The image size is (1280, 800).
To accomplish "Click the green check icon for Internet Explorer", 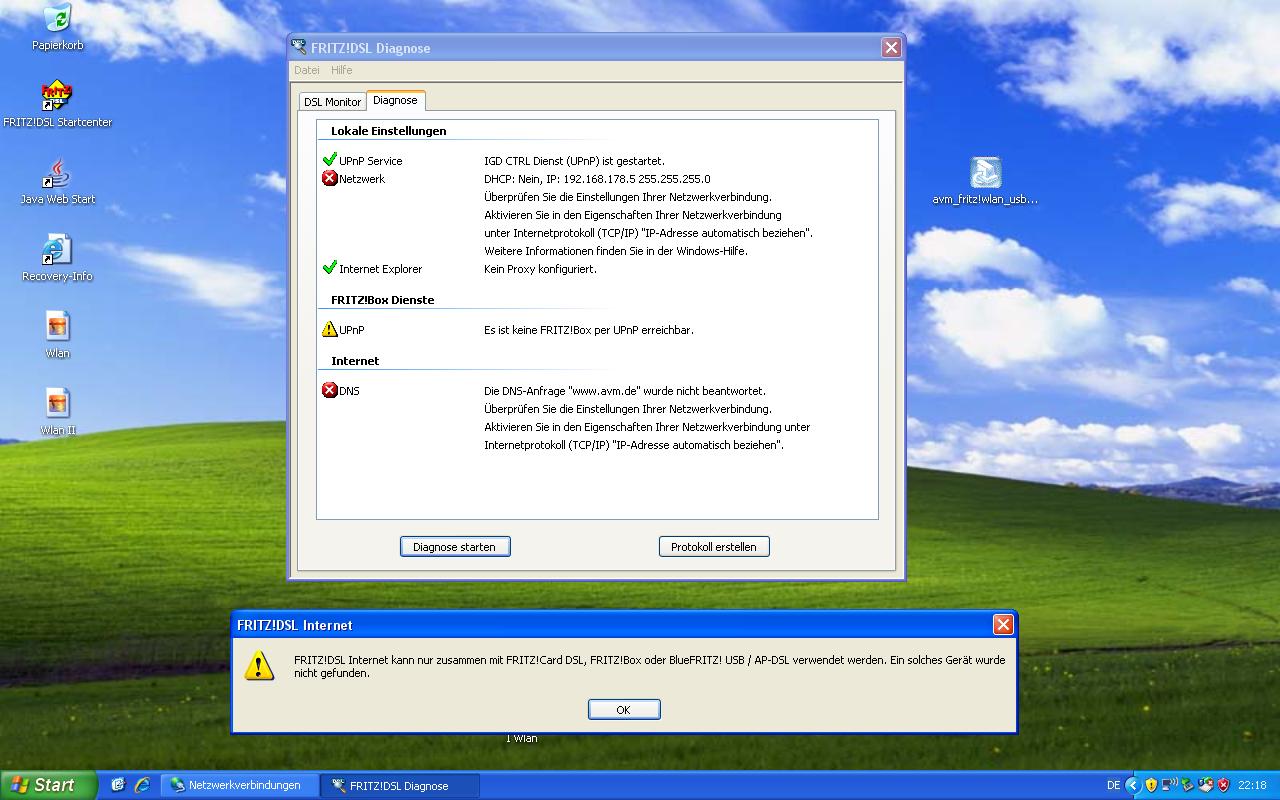I will point(330,268).
